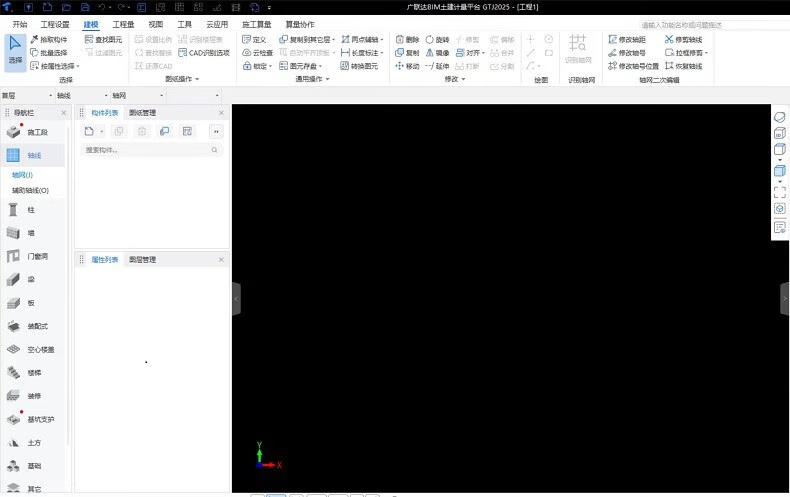Image resolution: width=790 pixels, height=497 pixels.
Task: Expand 长度标注 dropdown
Action: click(x=382, y=52)
